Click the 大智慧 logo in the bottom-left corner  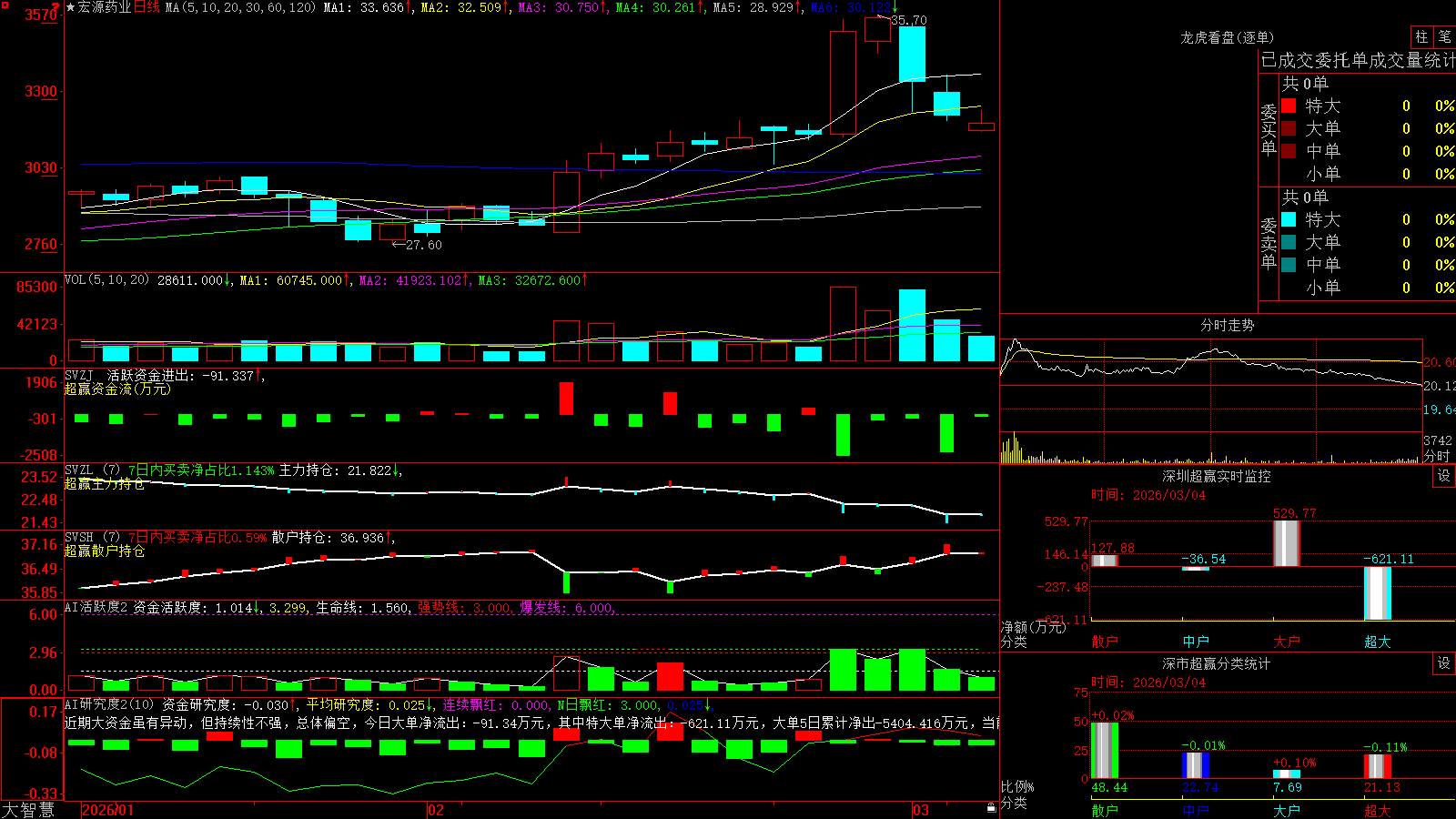click(x=28, y=809)
